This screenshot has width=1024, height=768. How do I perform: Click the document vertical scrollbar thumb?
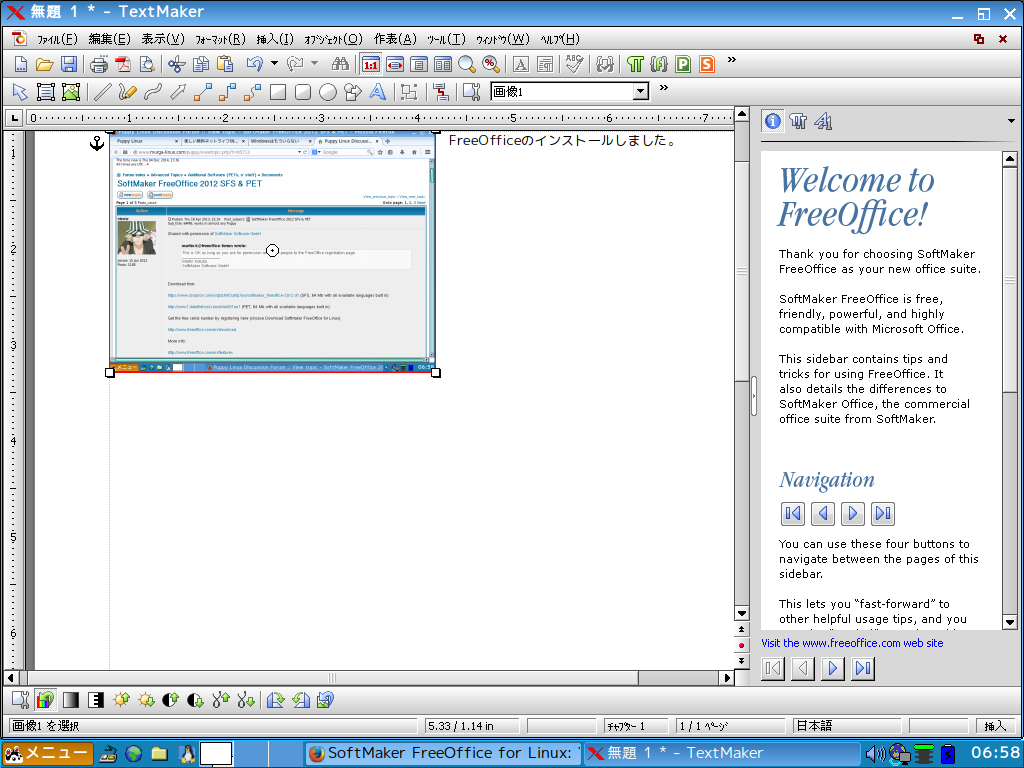742,271
